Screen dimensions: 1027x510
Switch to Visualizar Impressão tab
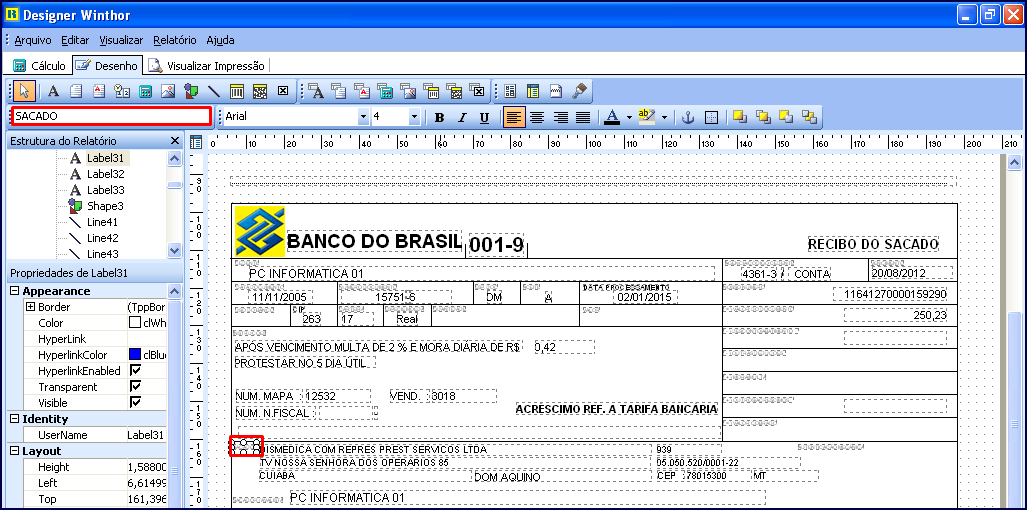click(x=206, y=65)
